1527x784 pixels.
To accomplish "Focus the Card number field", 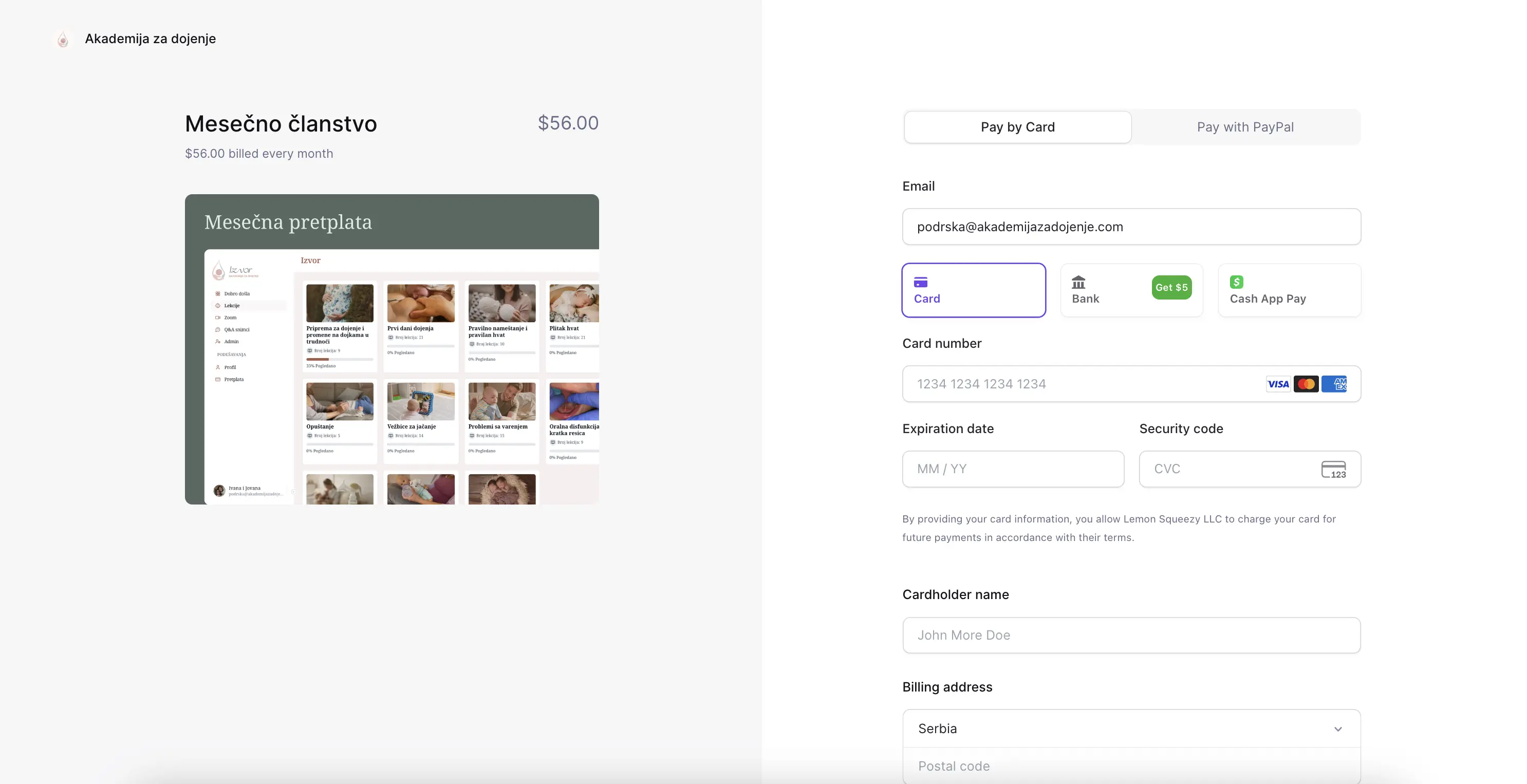I will pos(1131,384).
